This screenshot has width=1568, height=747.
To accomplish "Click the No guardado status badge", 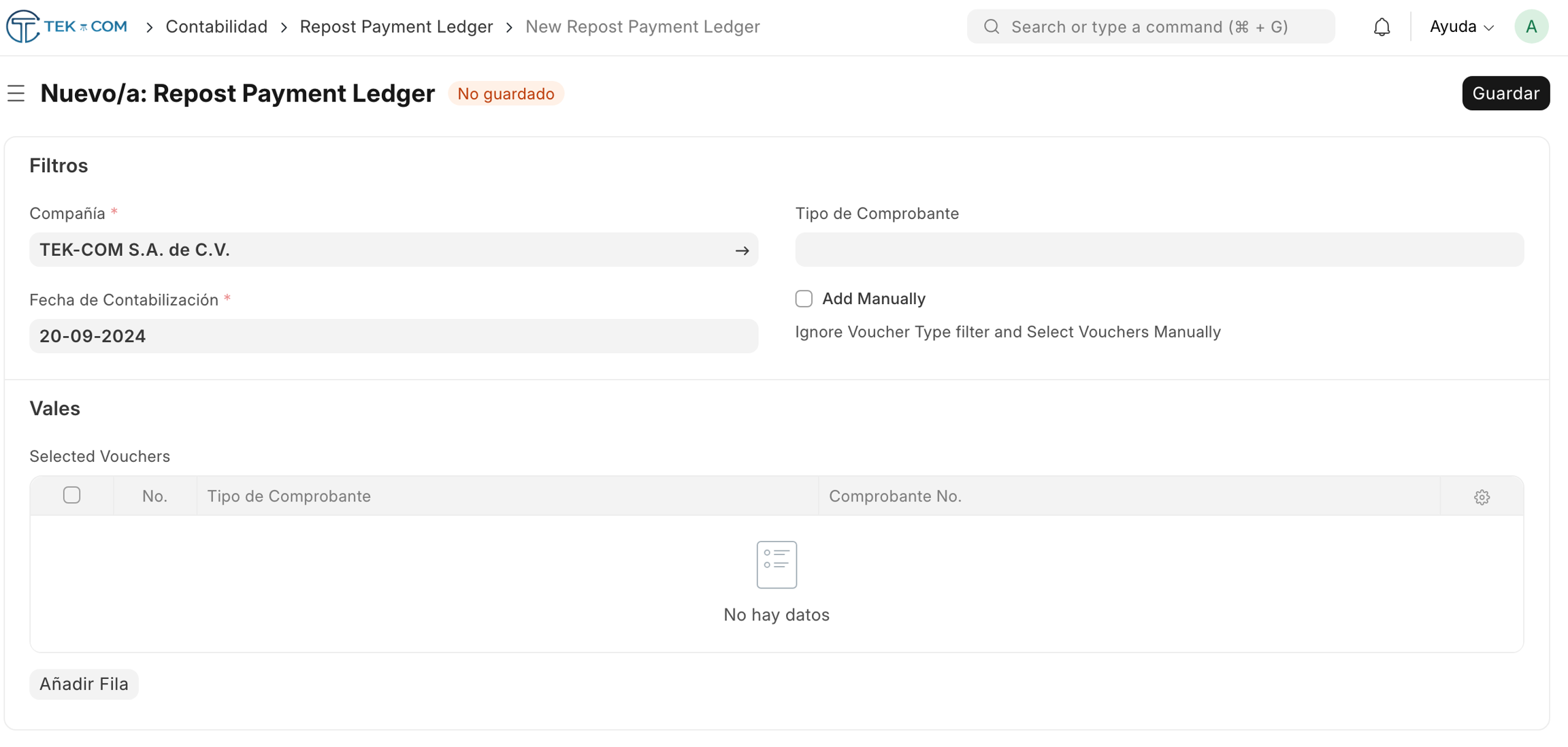I will [506, 94].
